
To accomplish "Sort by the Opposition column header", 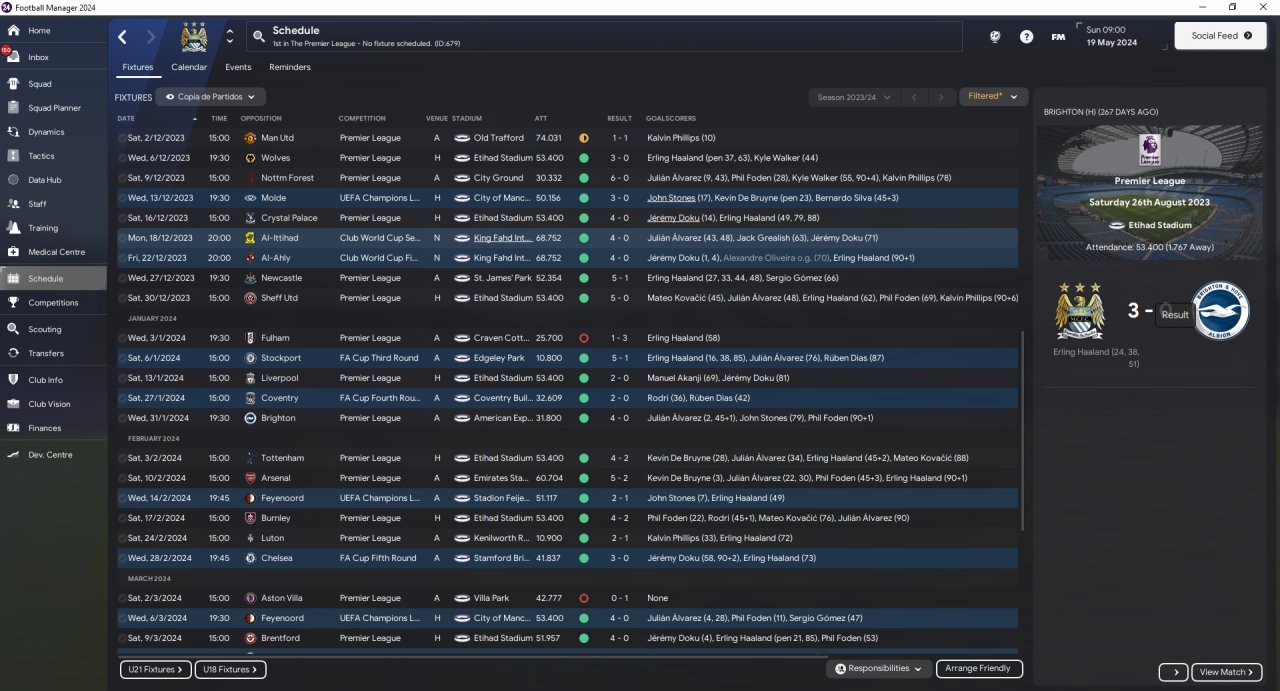I will point(261,118).
